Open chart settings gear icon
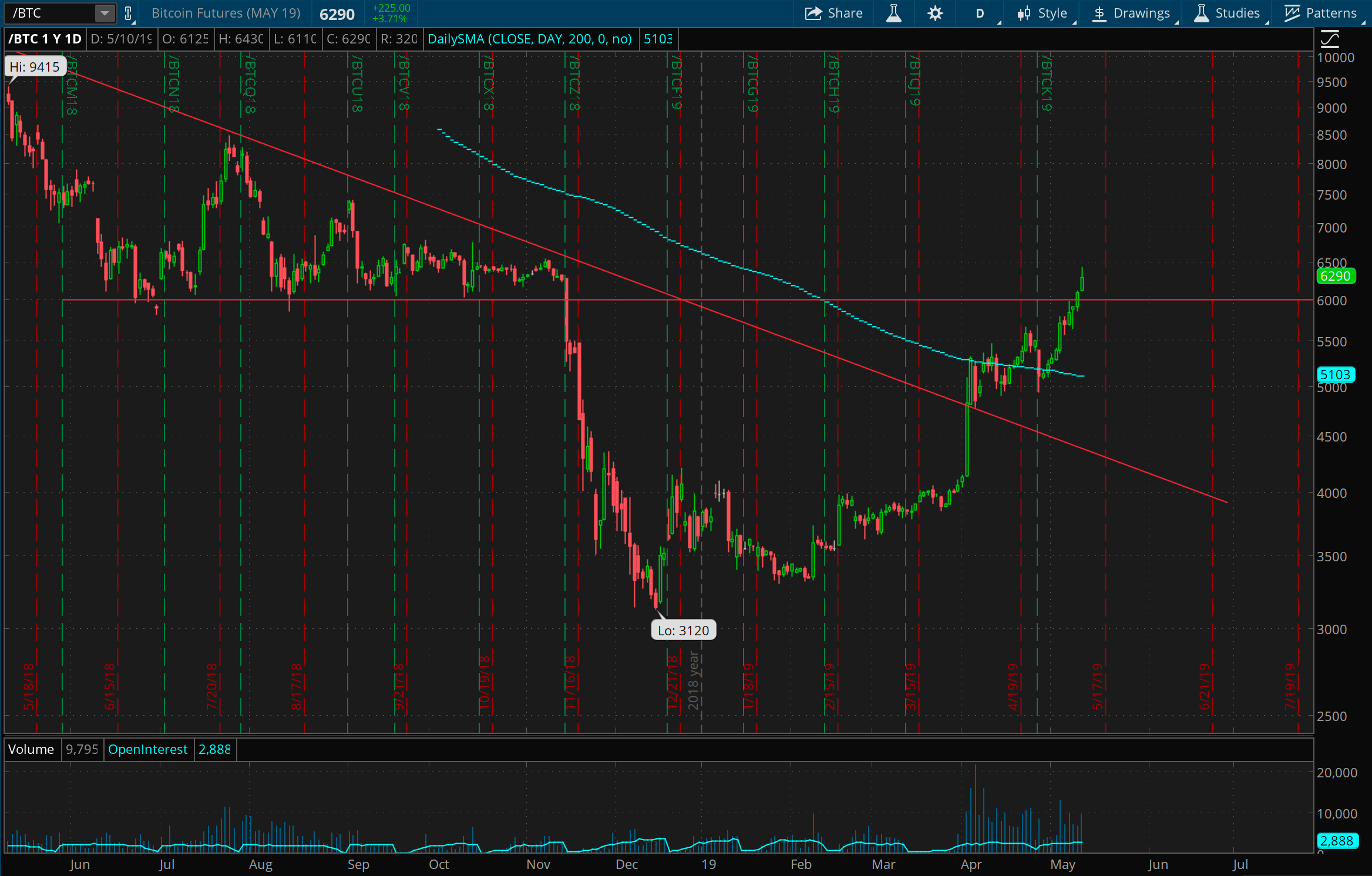This screenshot has height=876, width=1372. (x=935, y=13)
